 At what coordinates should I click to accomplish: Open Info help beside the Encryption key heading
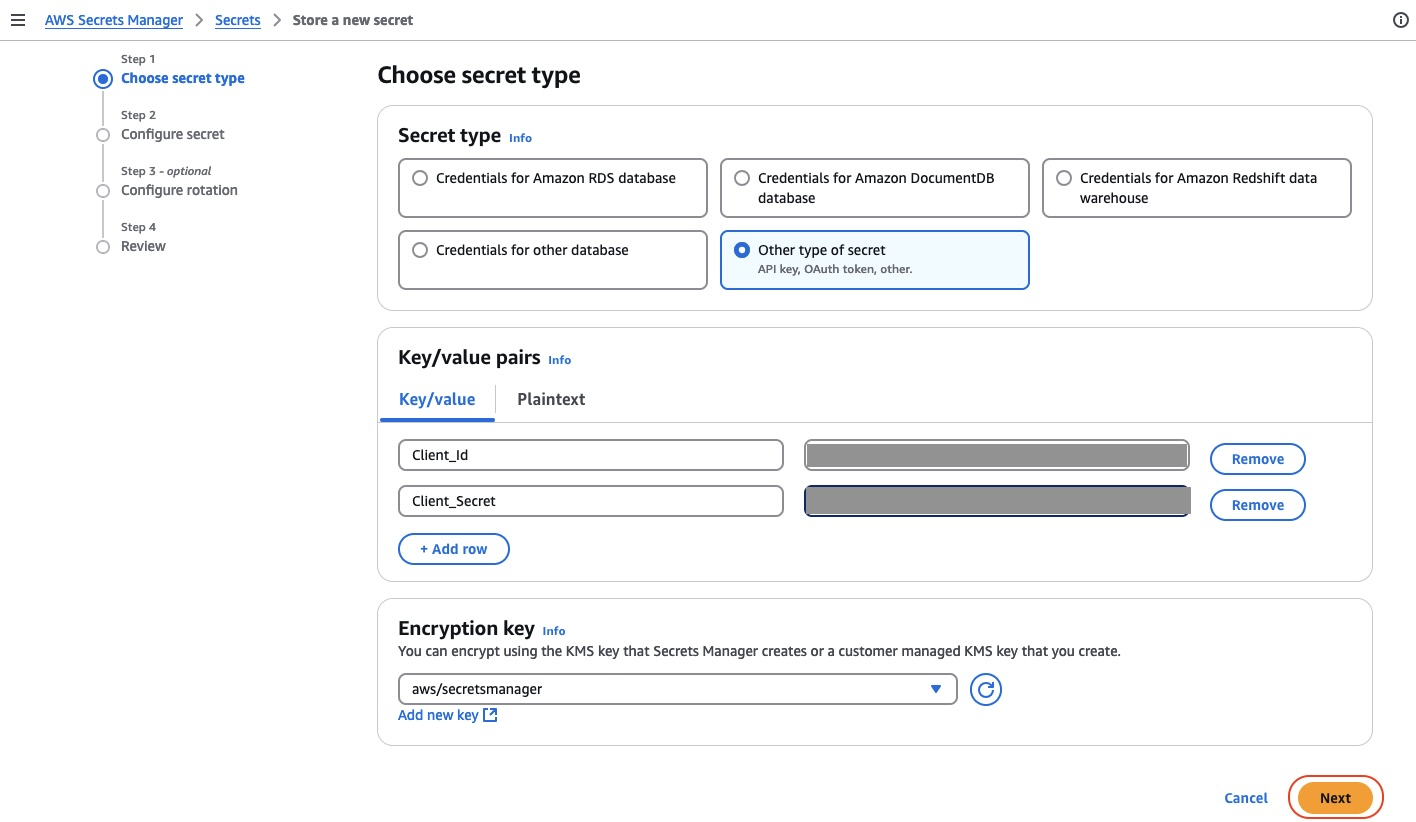coord(554,631)
